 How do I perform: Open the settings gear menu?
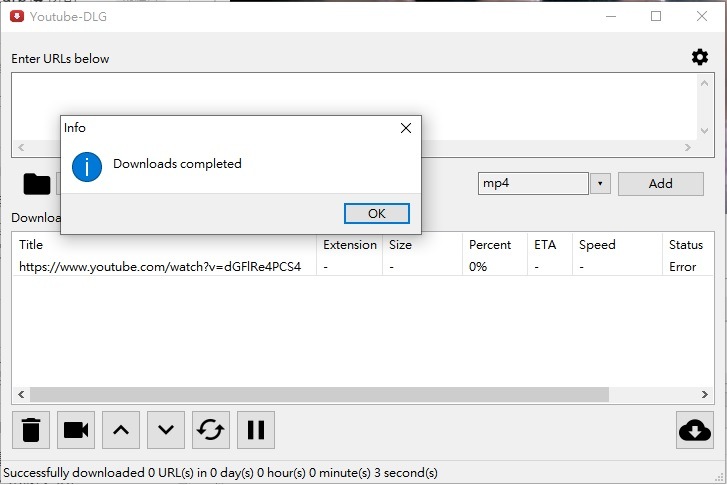point(700,57)
